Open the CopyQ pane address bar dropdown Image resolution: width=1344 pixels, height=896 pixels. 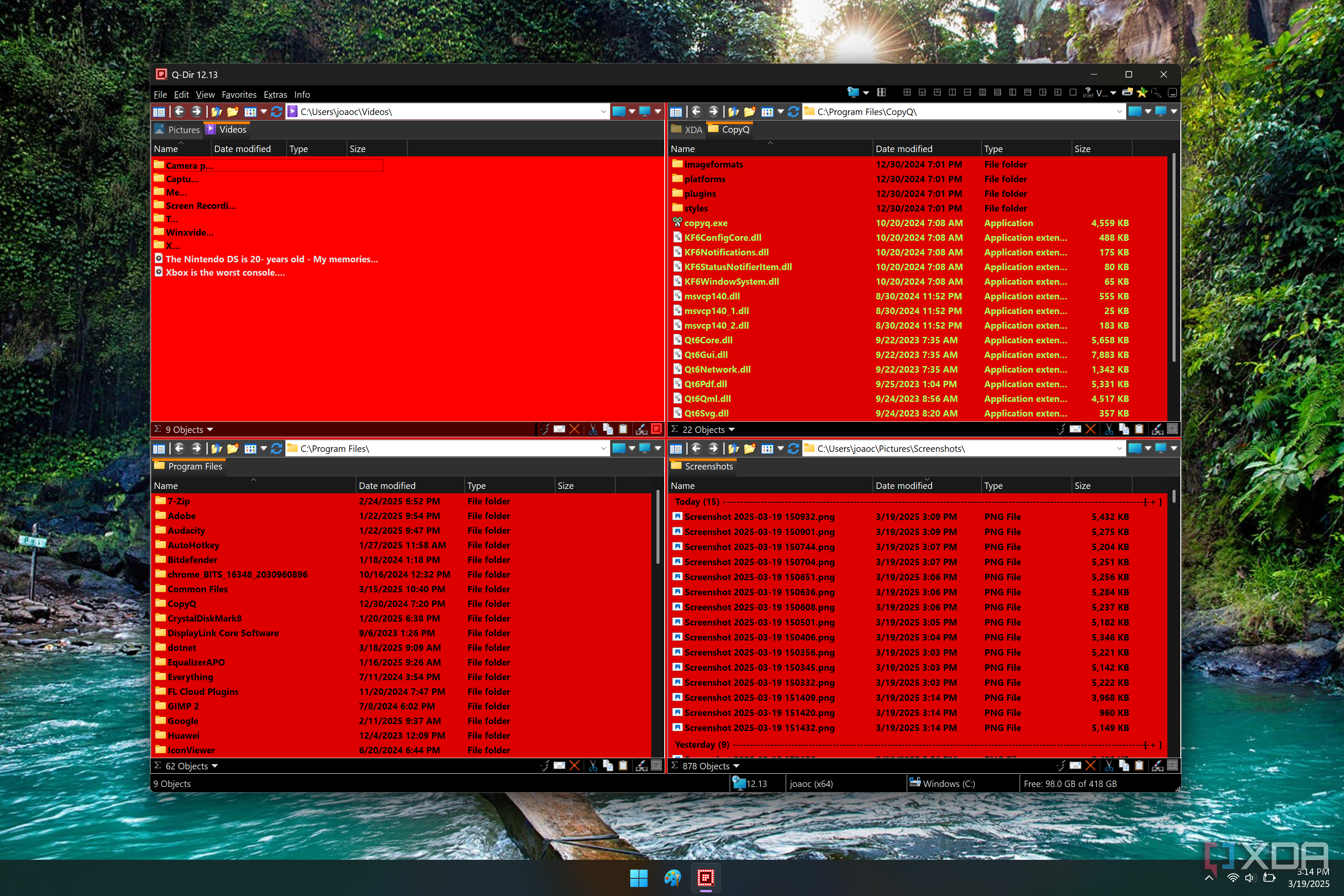pos(1120,112)
